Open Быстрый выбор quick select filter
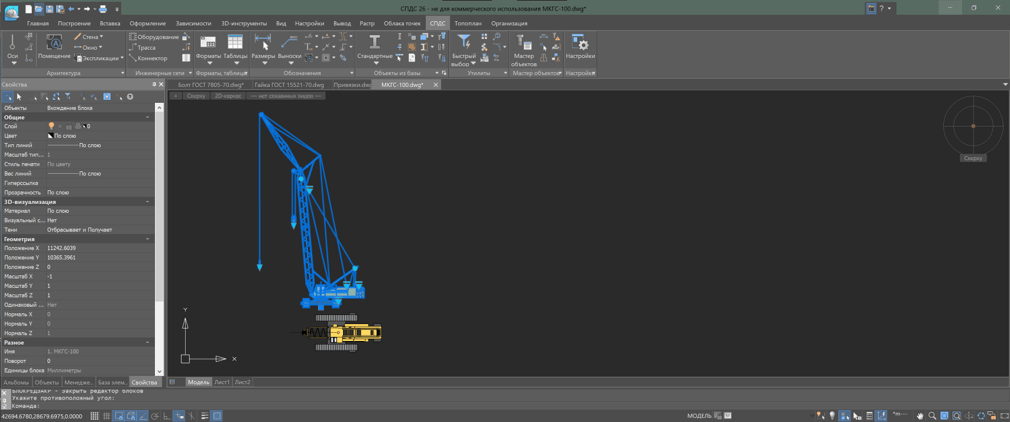1010x422 pixels. coord(463,50)
